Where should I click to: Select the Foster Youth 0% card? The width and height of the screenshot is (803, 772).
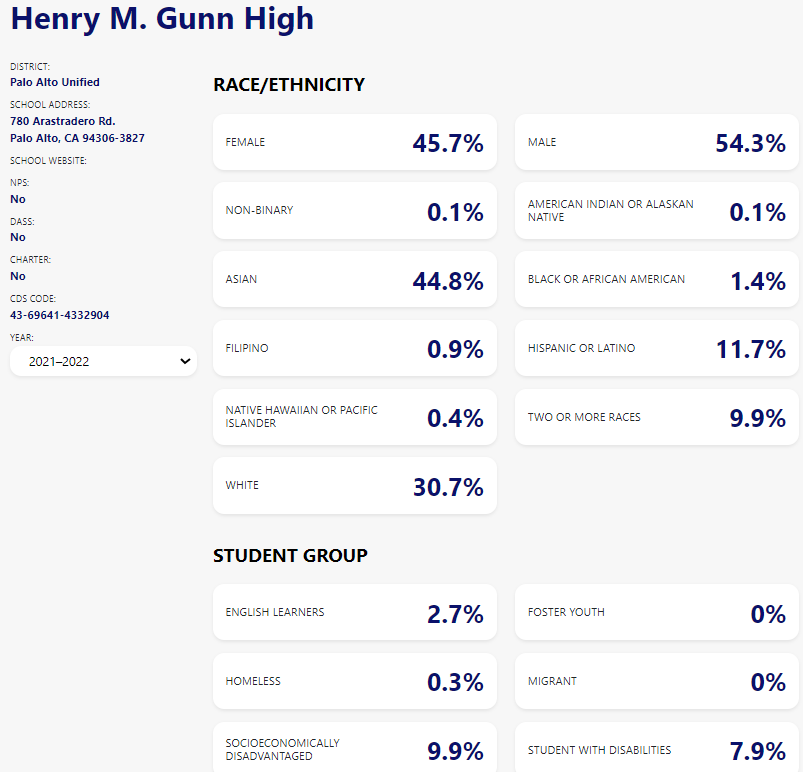656,612
